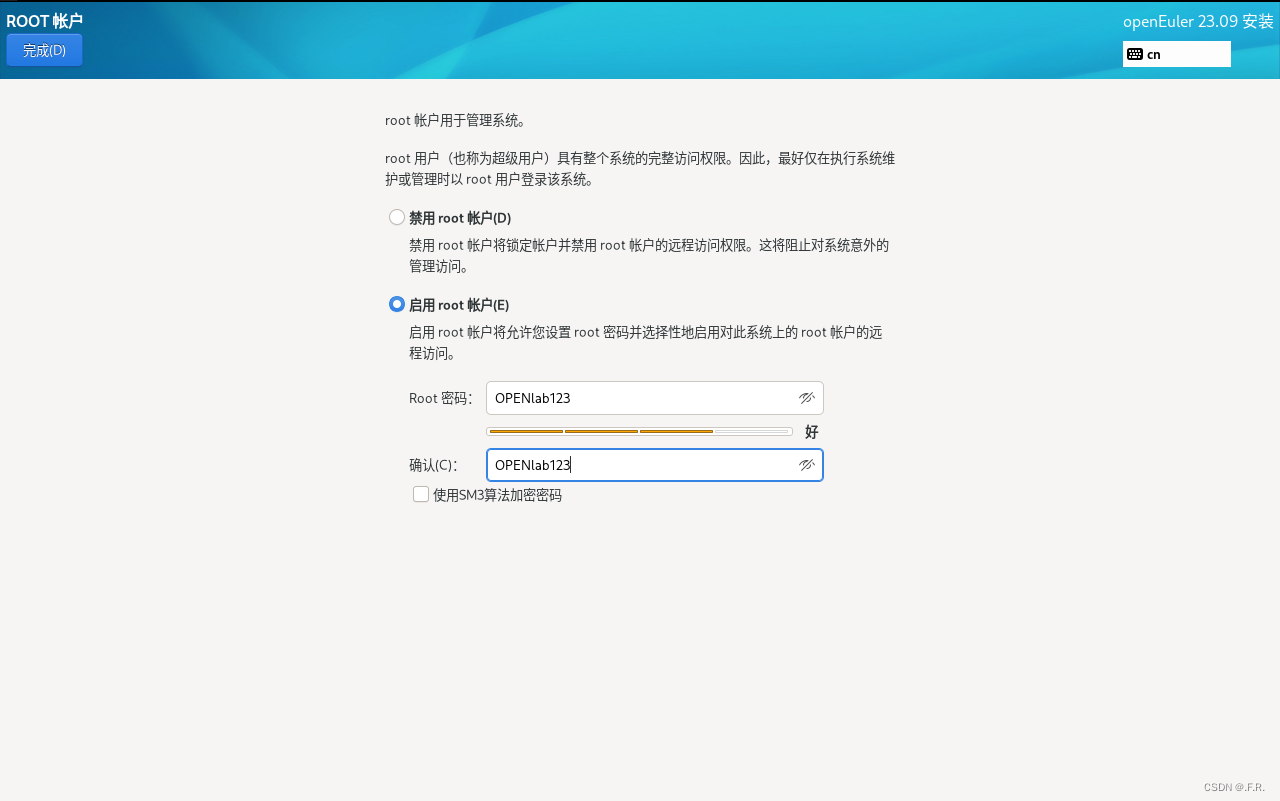Open the cn keyboard layout indicator
Viewport: 1280px width, 801px height.
pos(1177,54)
